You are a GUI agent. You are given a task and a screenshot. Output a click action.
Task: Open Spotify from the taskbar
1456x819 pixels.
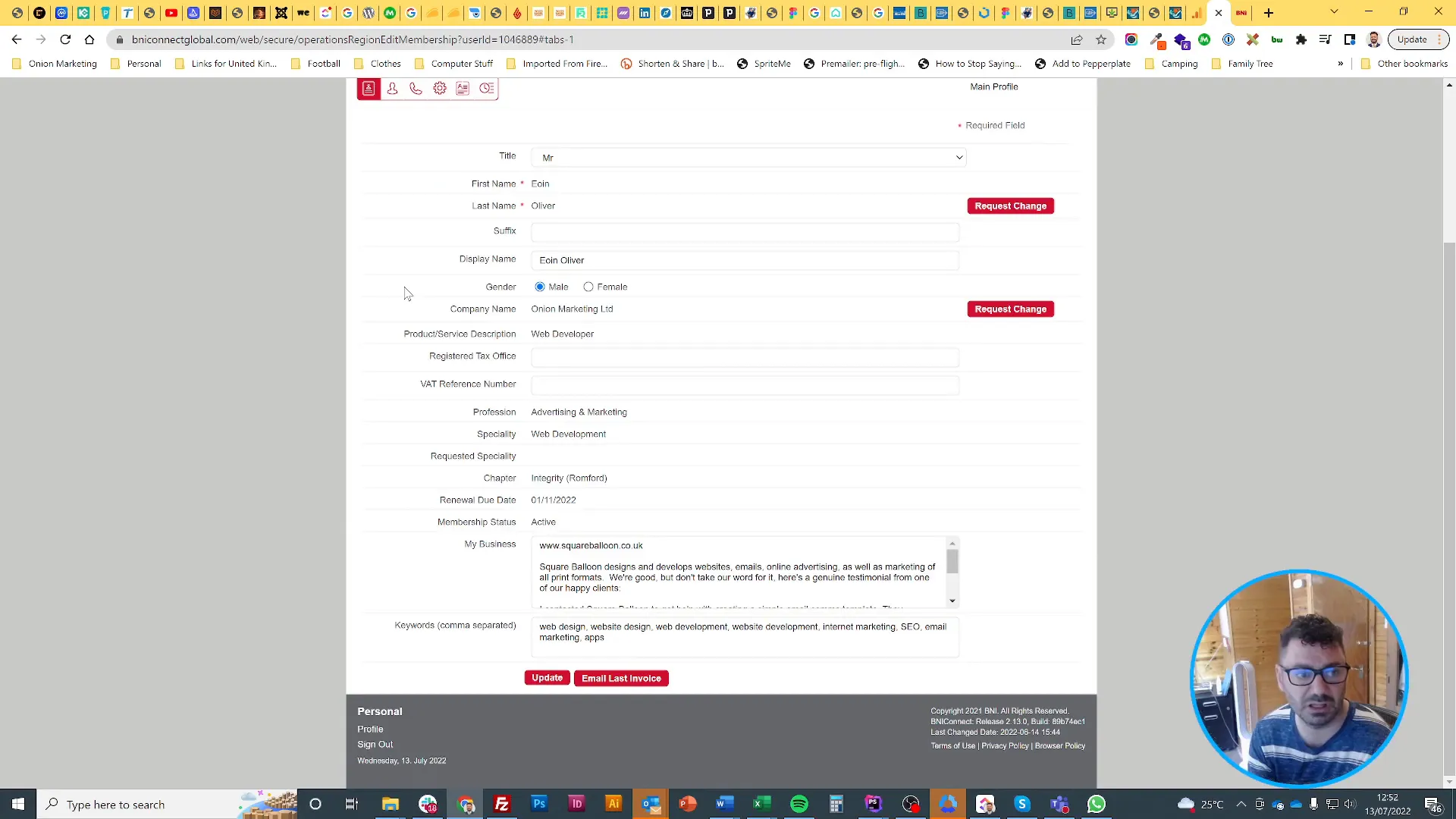799,805
